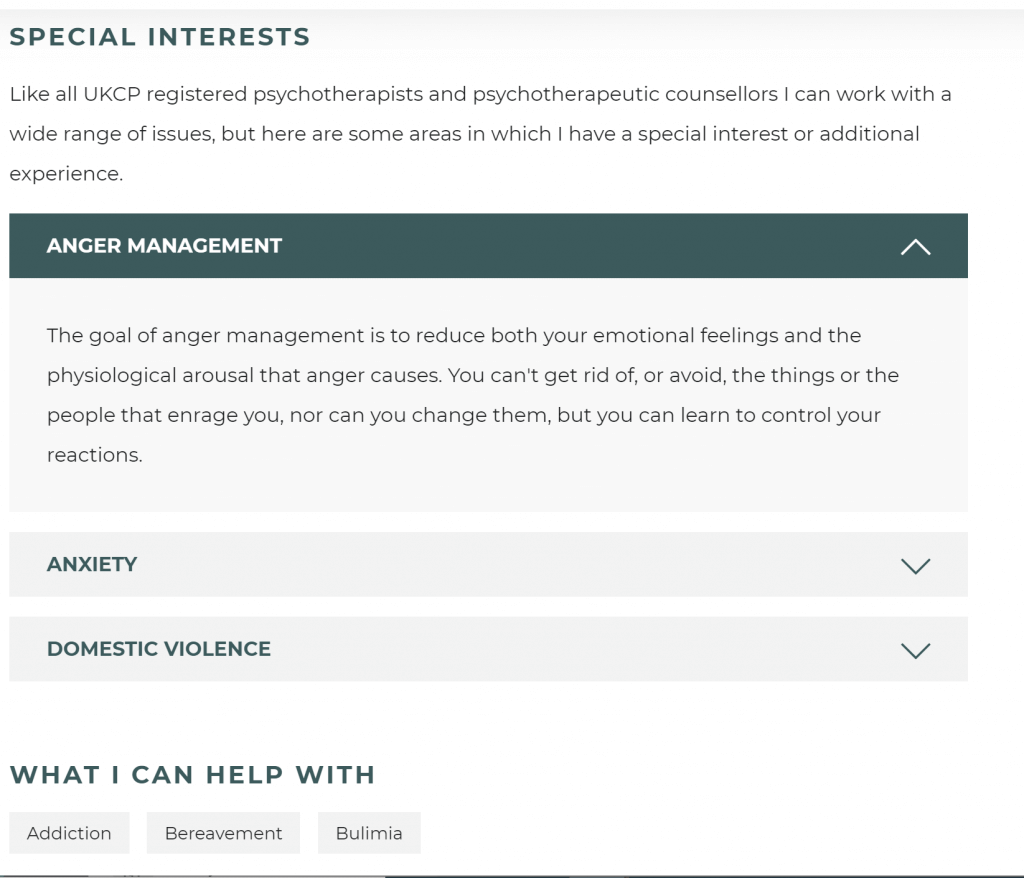Click the SPECIAL INTERESTS heading
This screenshot has width=1024, height=878.
click(x=160, y=37)
